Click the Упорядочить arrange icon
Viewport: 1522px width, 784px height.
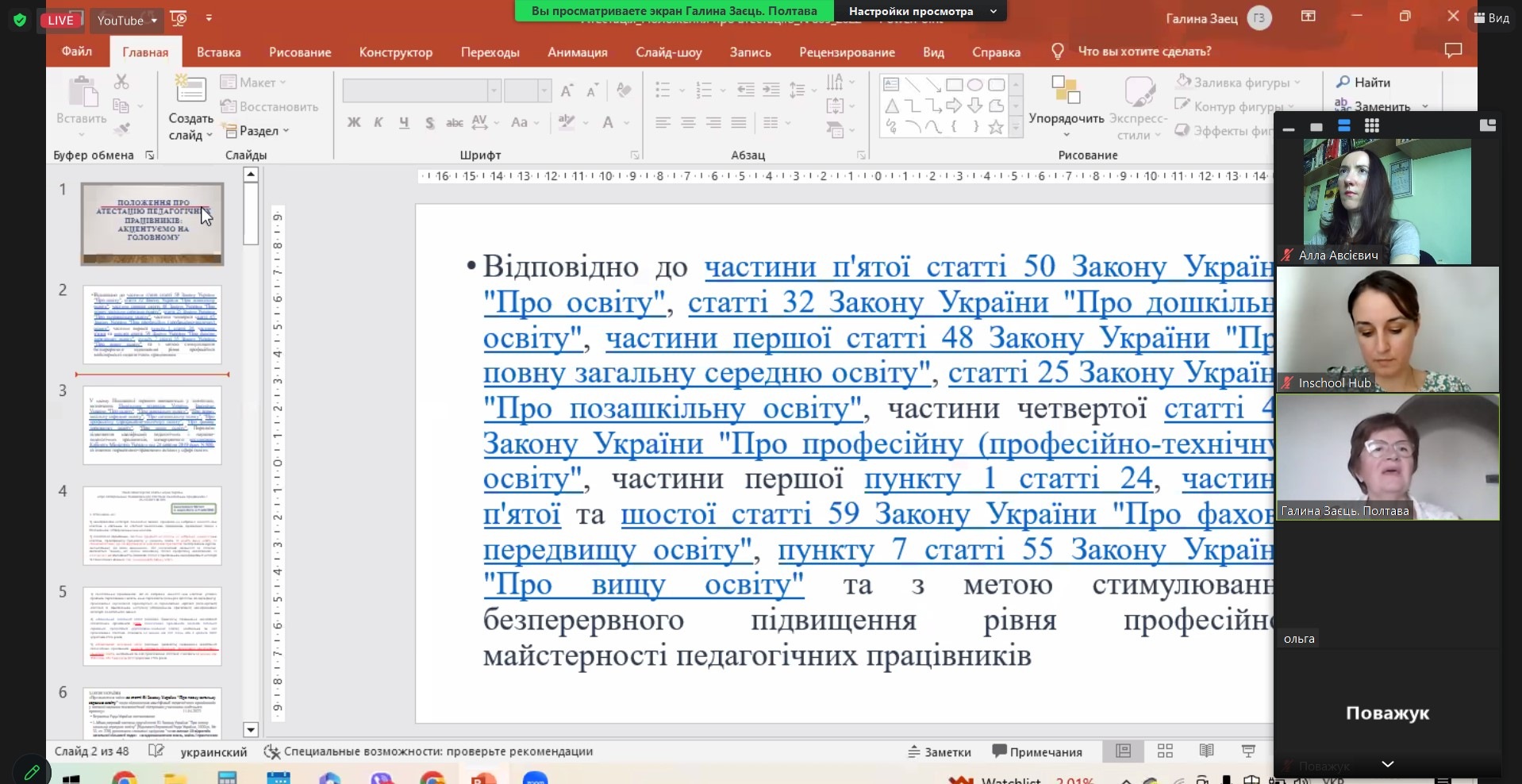tap(1066, 90)
